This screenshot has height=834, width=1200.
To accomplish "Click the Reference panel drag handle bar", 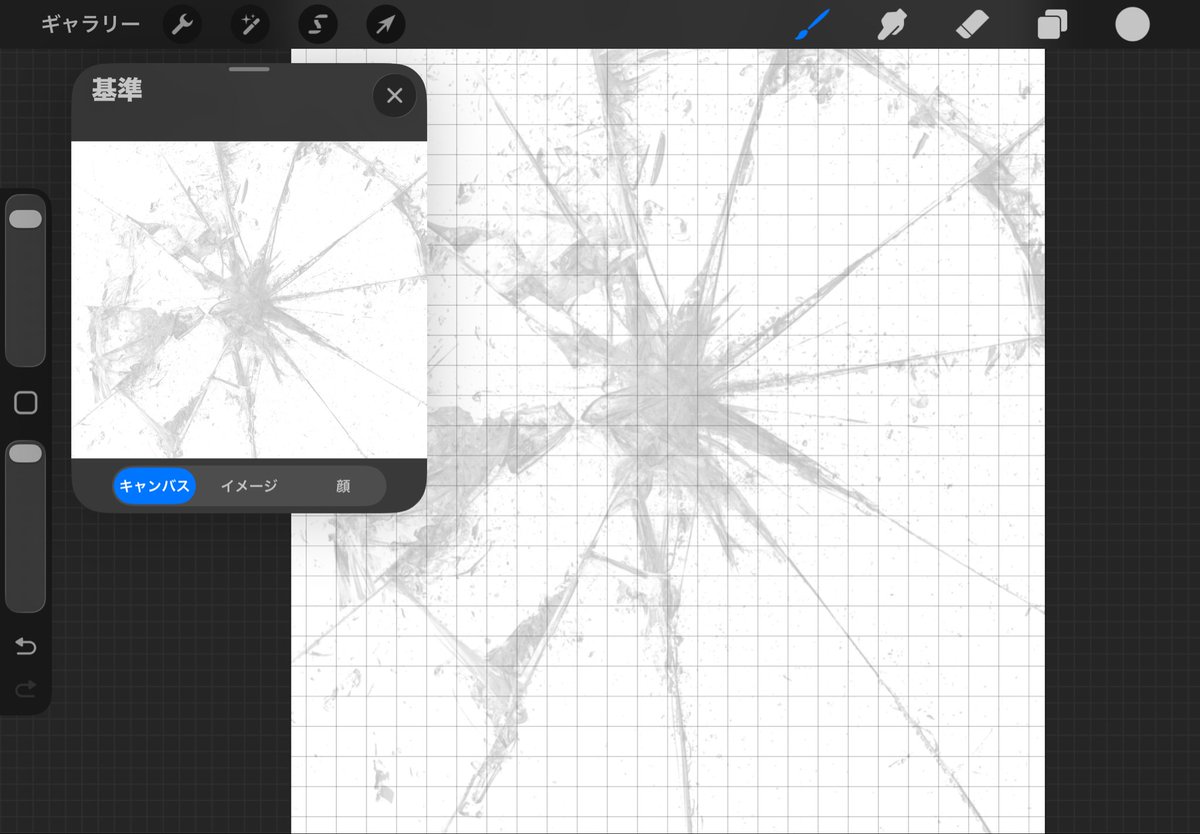I will point(249,69).
